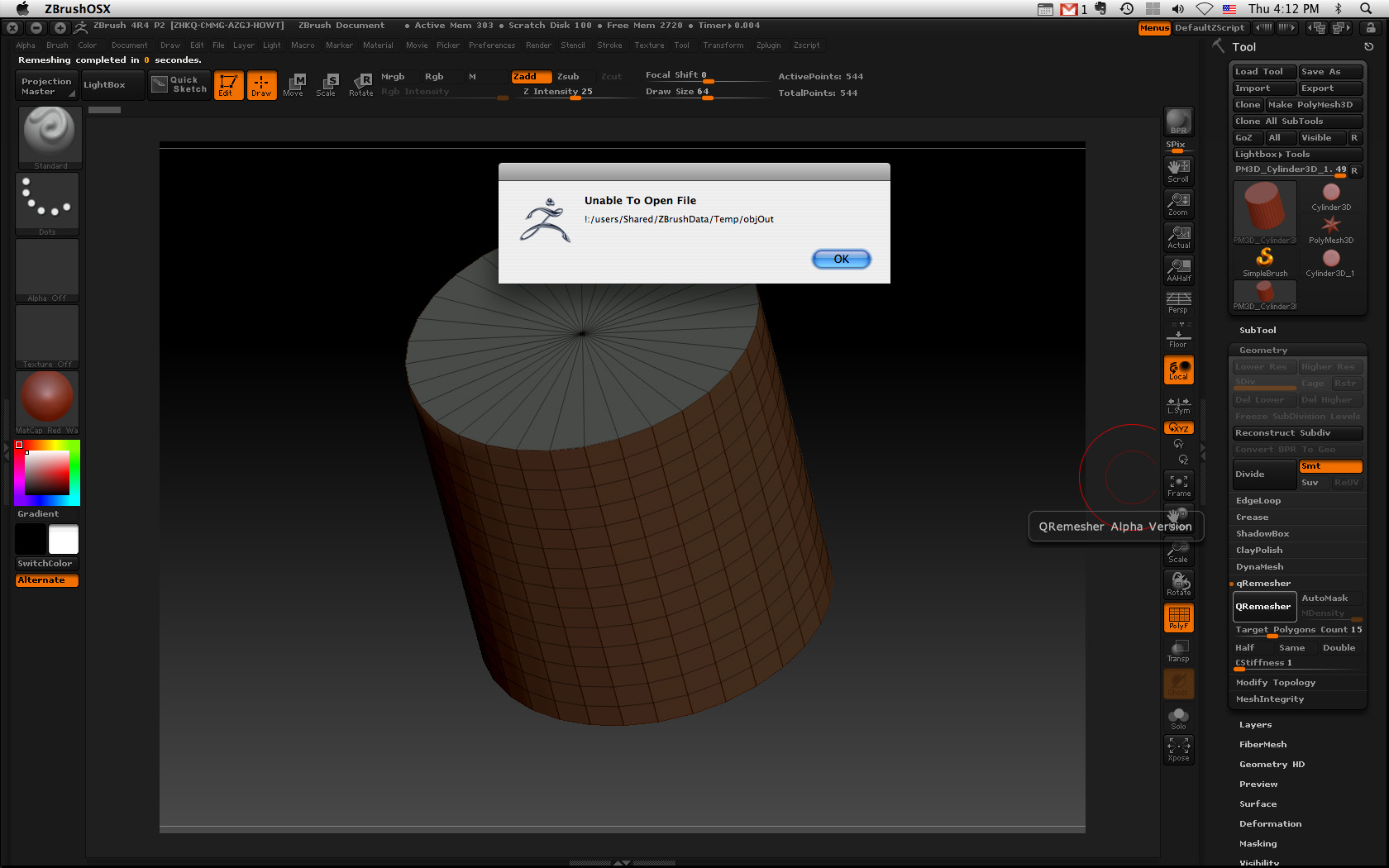Toggle Persp perspective view
1389x868 pixels.
tap(1178, 303)
